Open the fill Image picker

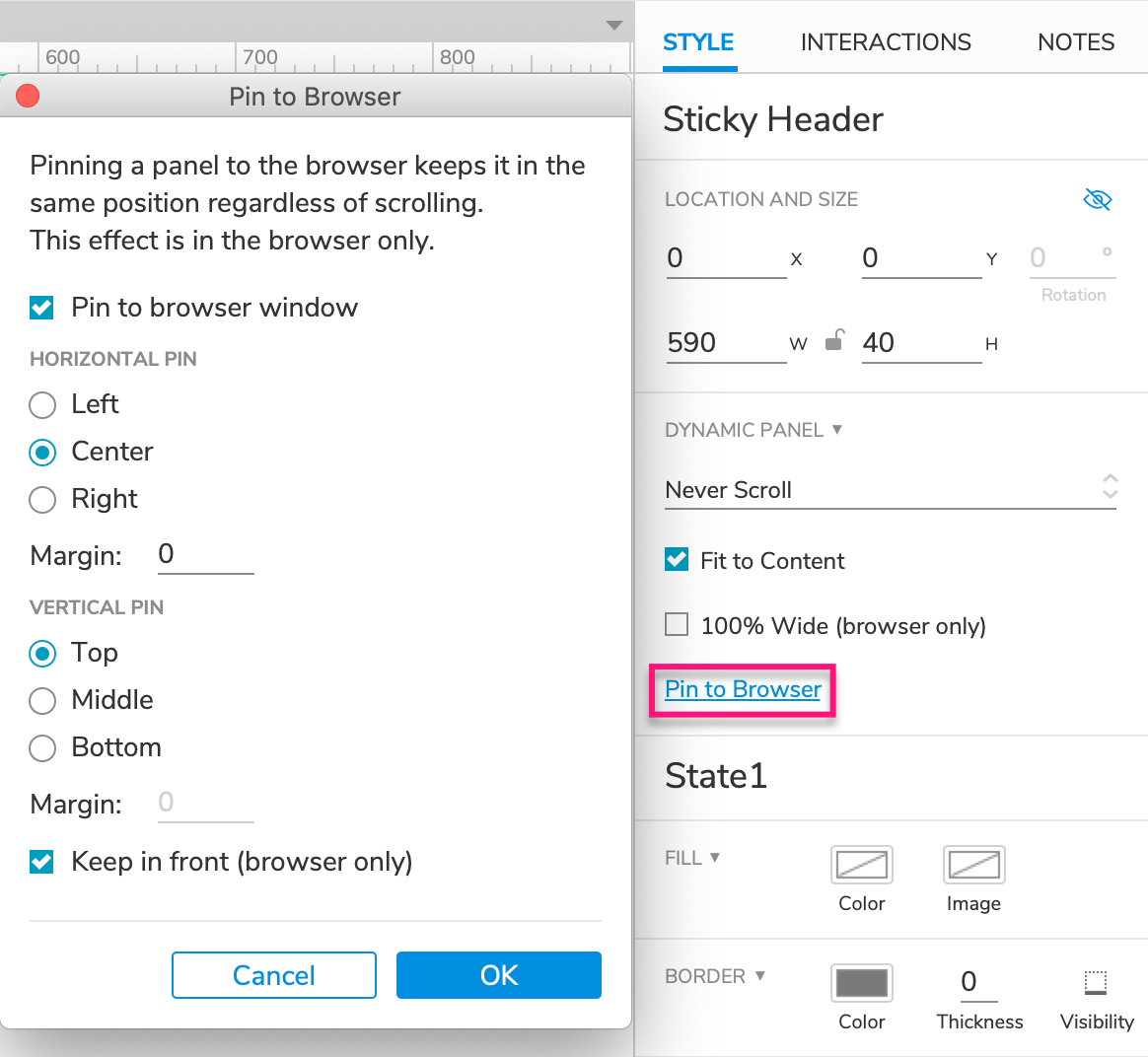coord(973,865)
